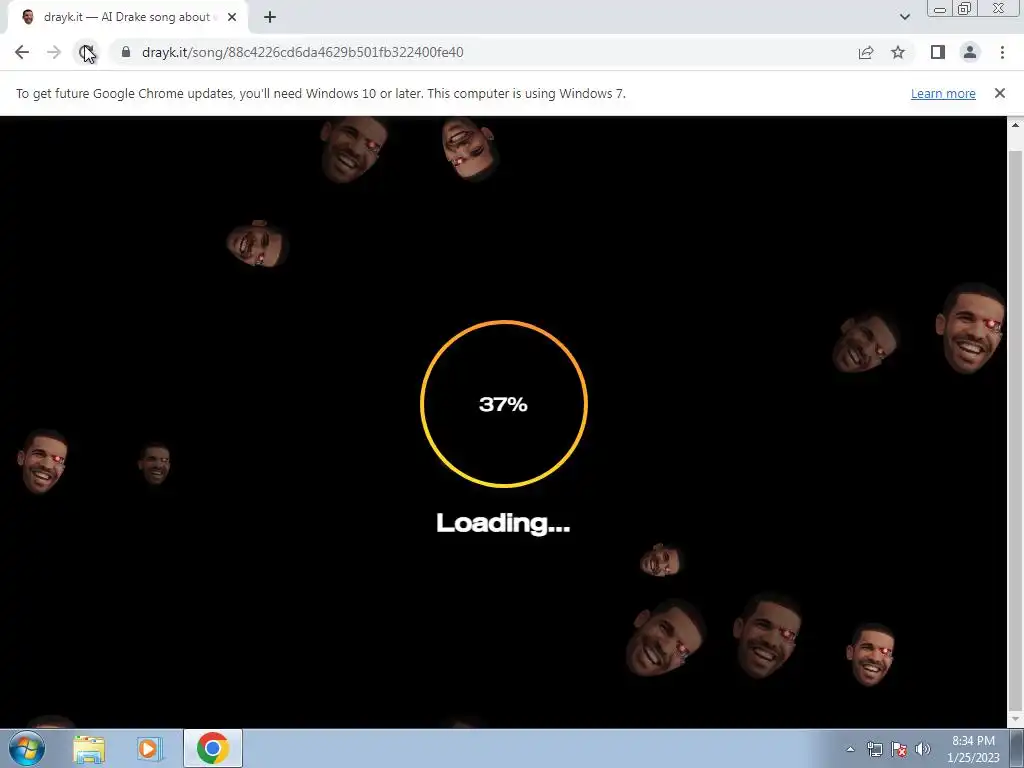Open the Action Center flag icon

(x=899, y=749)
